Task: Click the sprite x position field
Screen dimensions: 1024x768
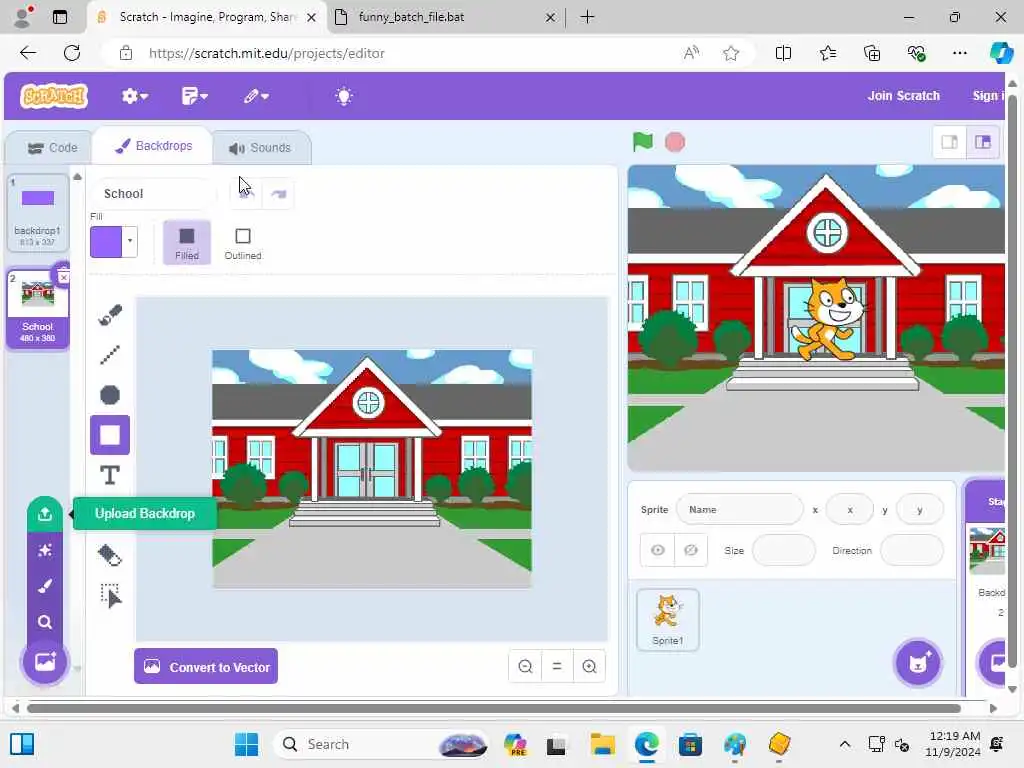Action: (x=850, y=509)
